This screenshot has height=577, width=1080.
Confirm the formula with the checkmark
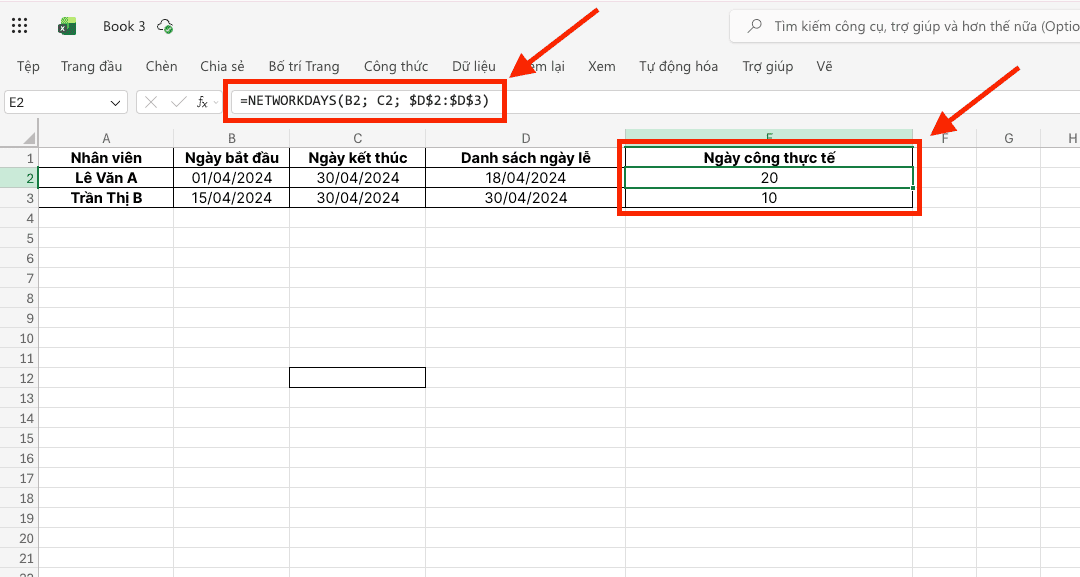click(178, 102)
